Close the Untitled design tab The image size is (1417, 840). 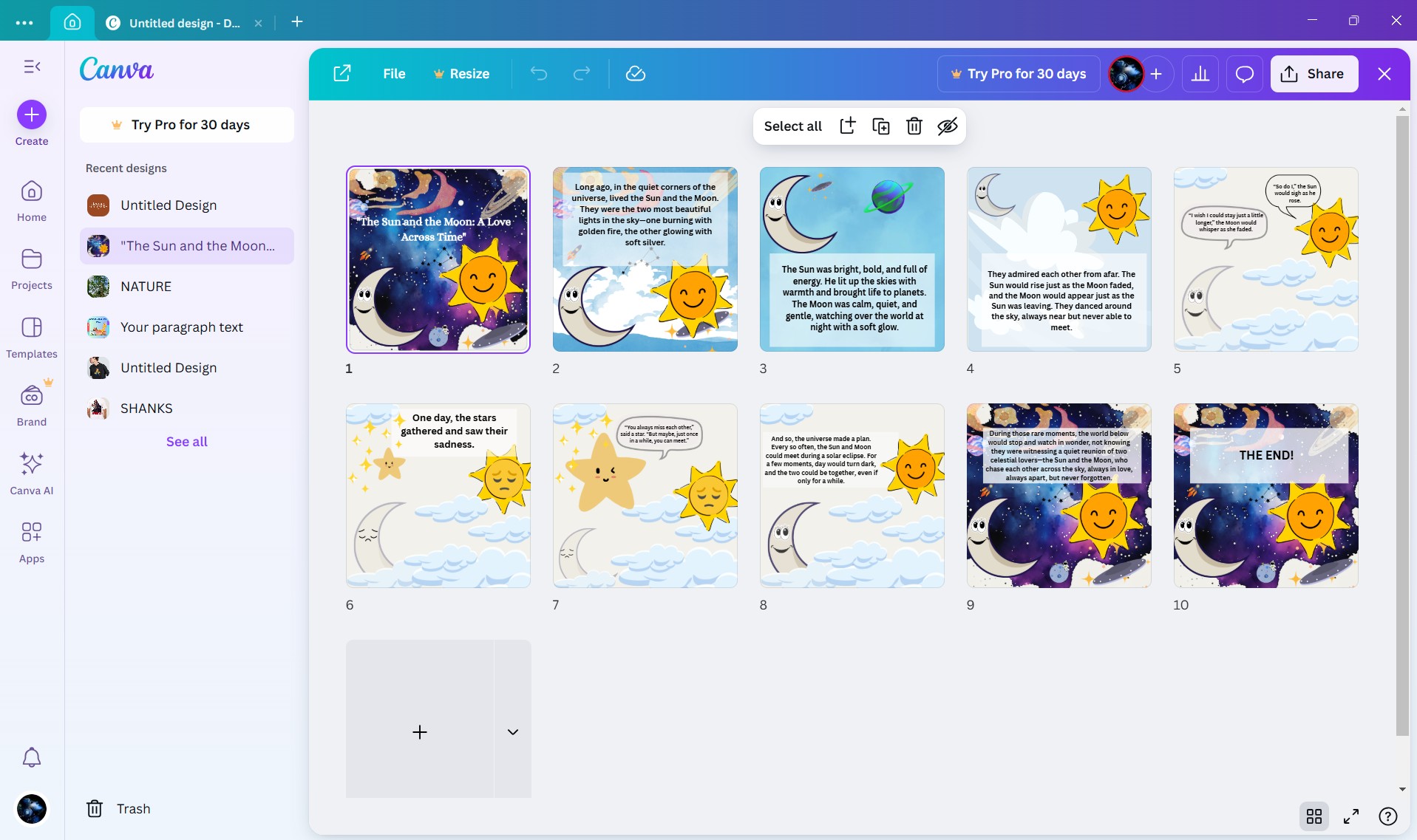258,23
